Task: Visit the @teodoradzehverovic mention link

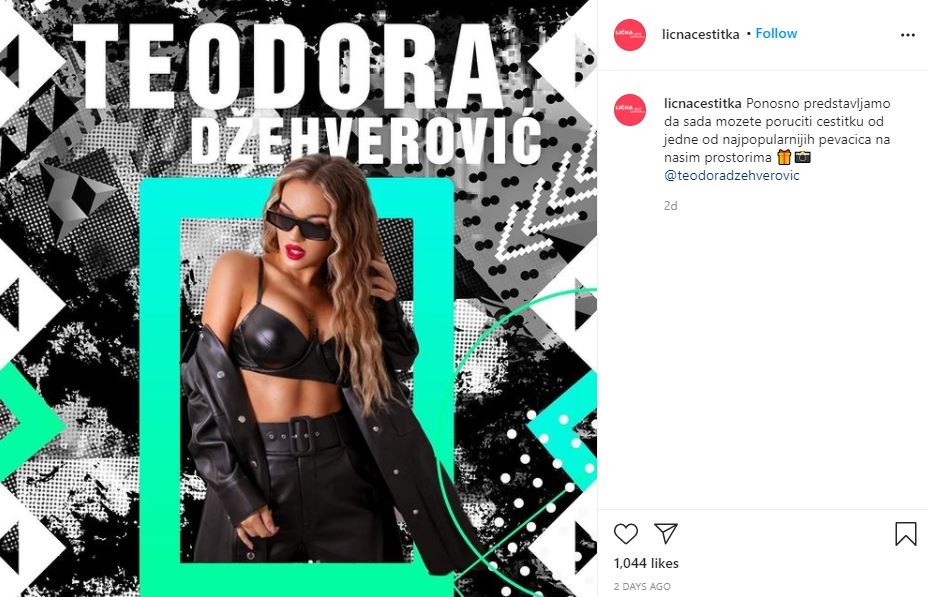Action: 732,176
